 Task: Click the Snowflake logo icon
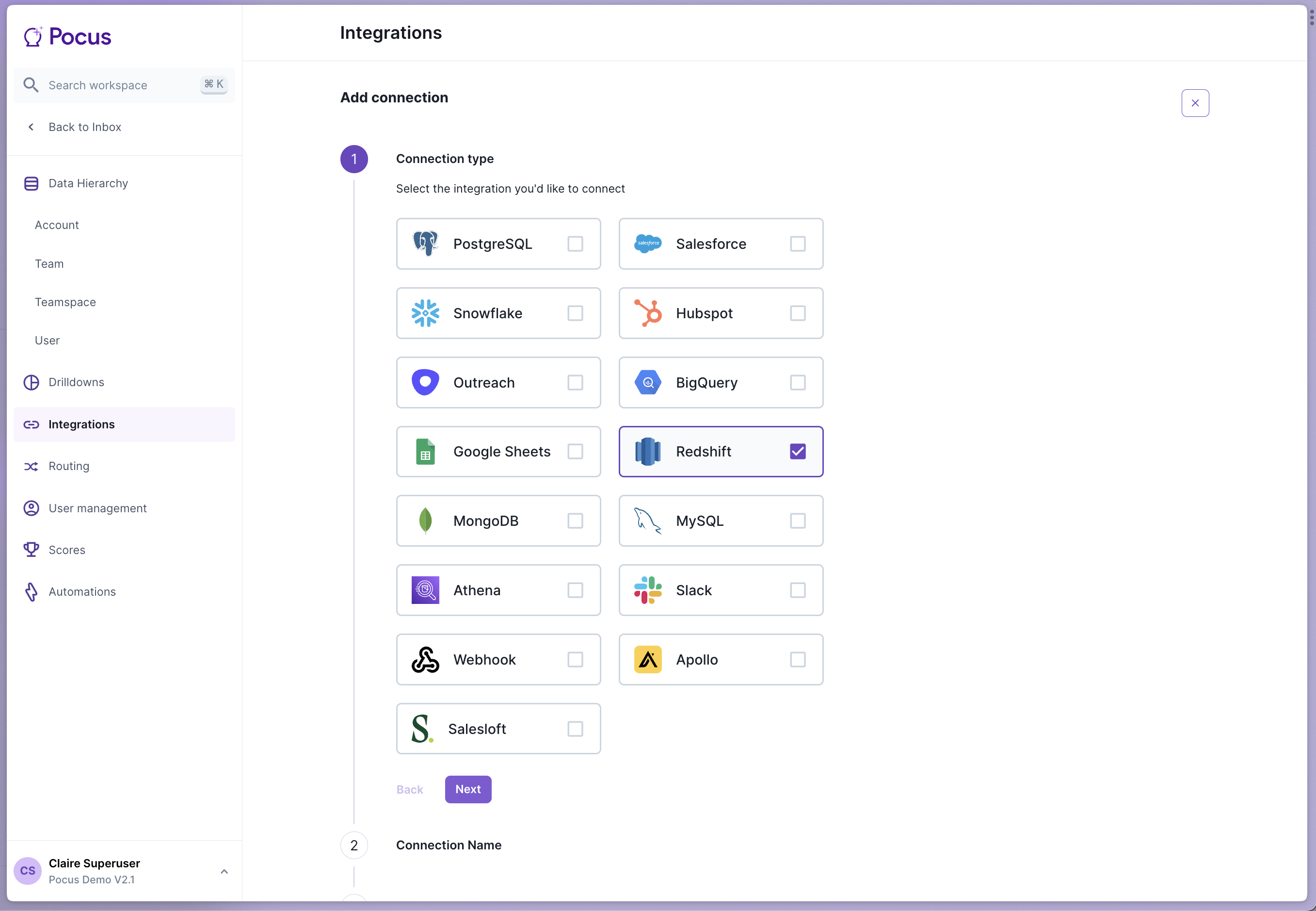tap(425, 313)
